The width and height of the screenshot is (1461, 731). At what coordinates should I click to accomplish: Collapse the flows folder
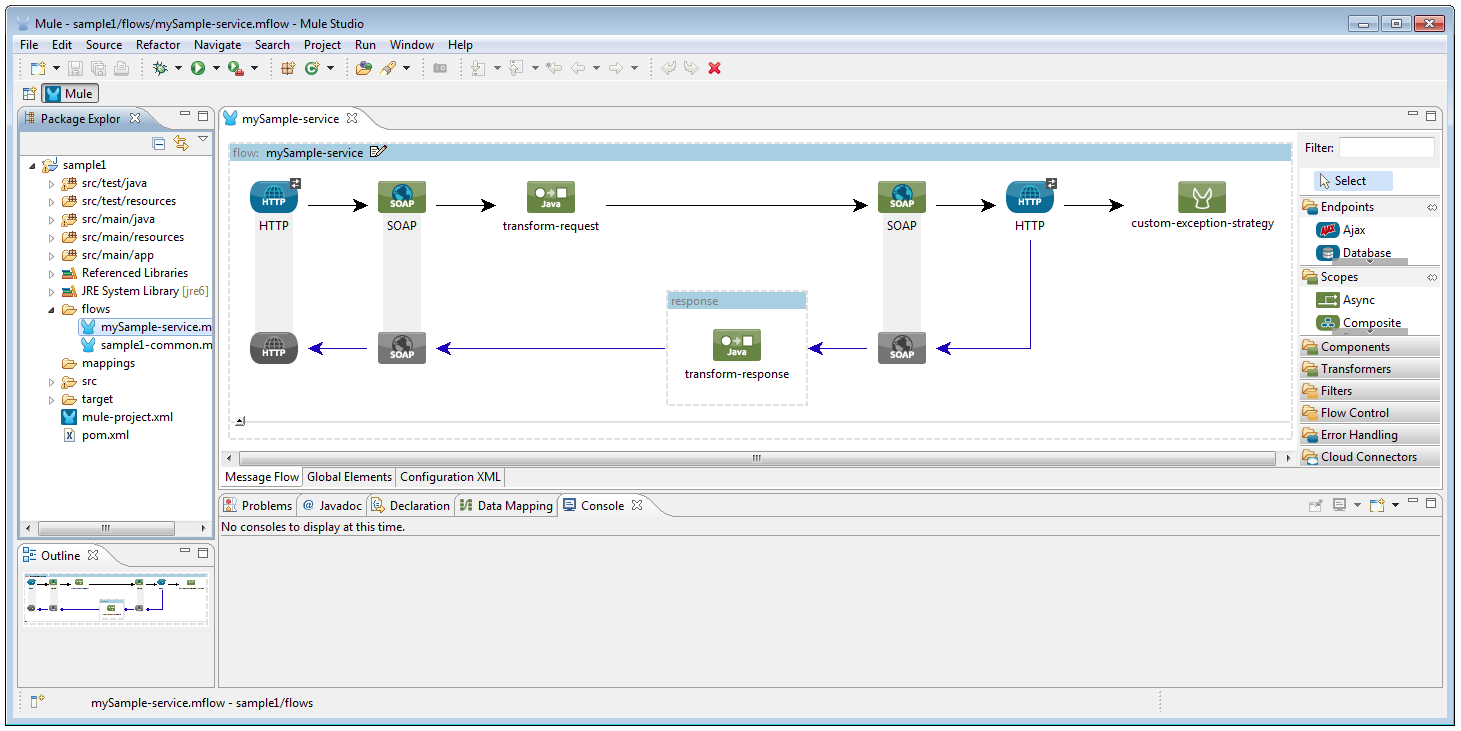point(52,309)
